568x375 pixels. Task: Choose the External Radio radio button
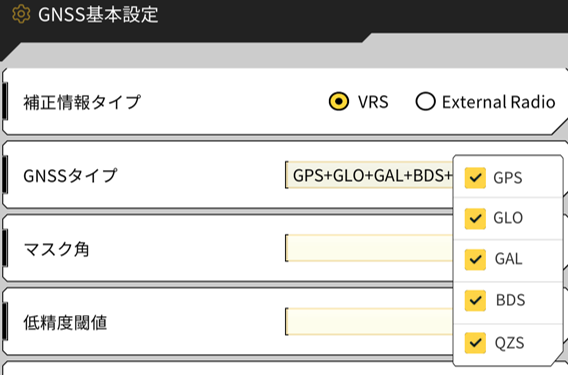[425, 101]
